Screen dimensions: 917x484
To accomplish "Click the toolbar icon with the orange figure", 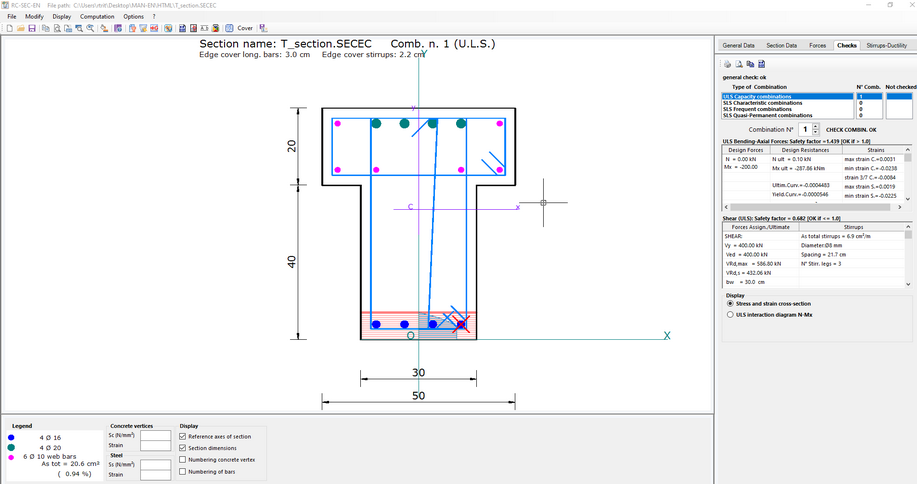I will (x=132, y=28).
